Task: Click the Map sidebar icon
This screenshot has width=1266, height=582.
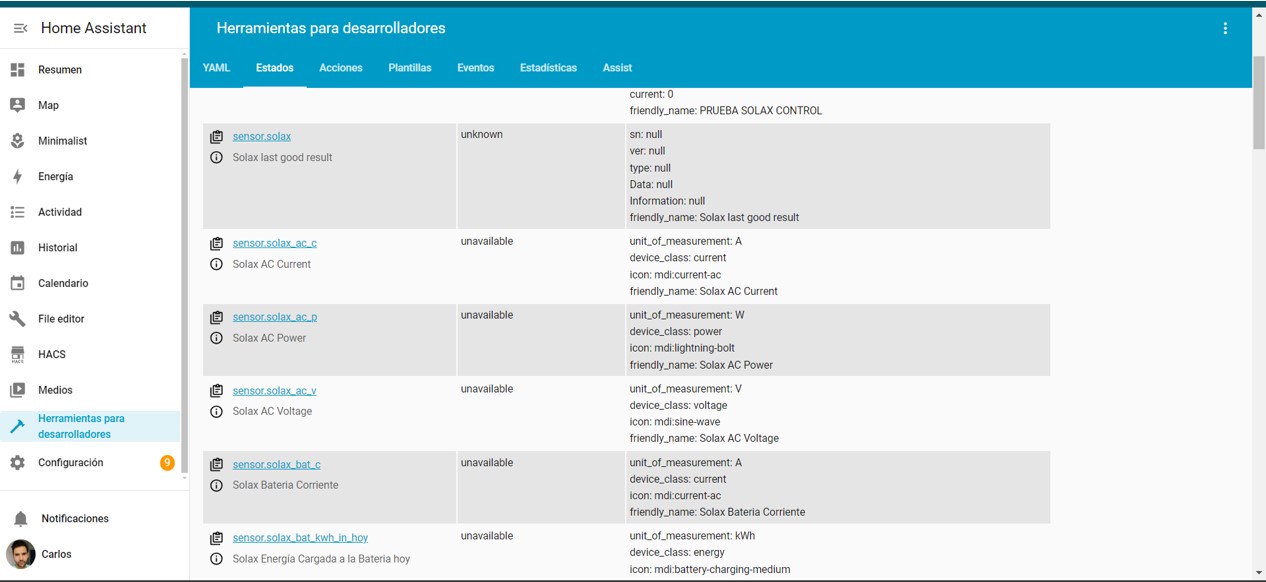Action: [x=17, y=105]
